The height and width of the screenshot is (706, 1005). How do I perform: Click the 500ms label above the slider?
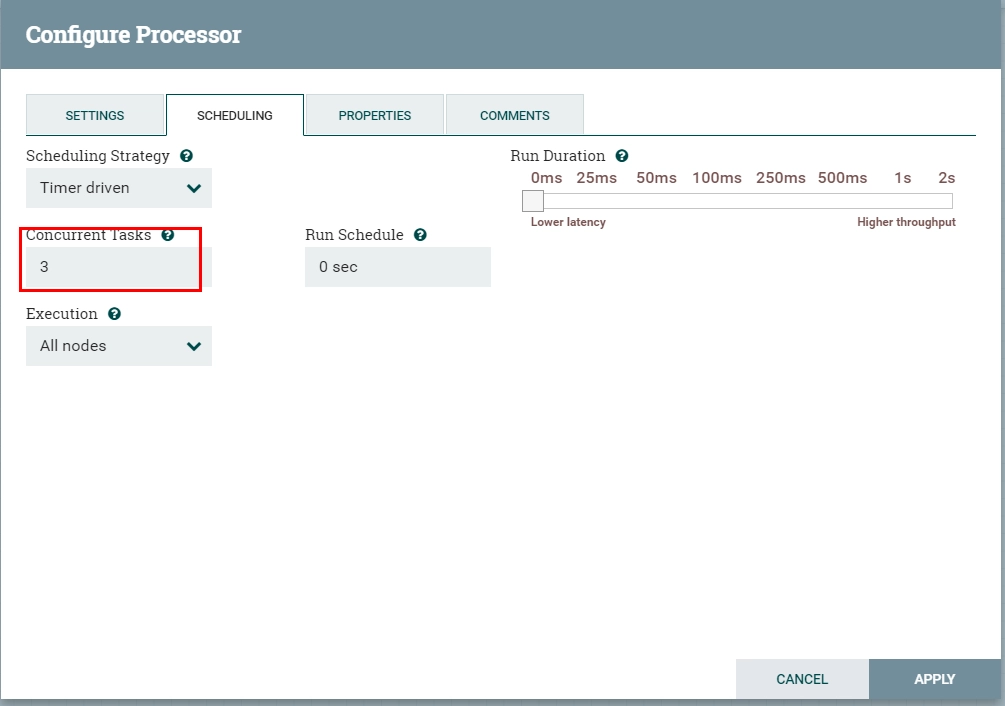click(842, 178)
